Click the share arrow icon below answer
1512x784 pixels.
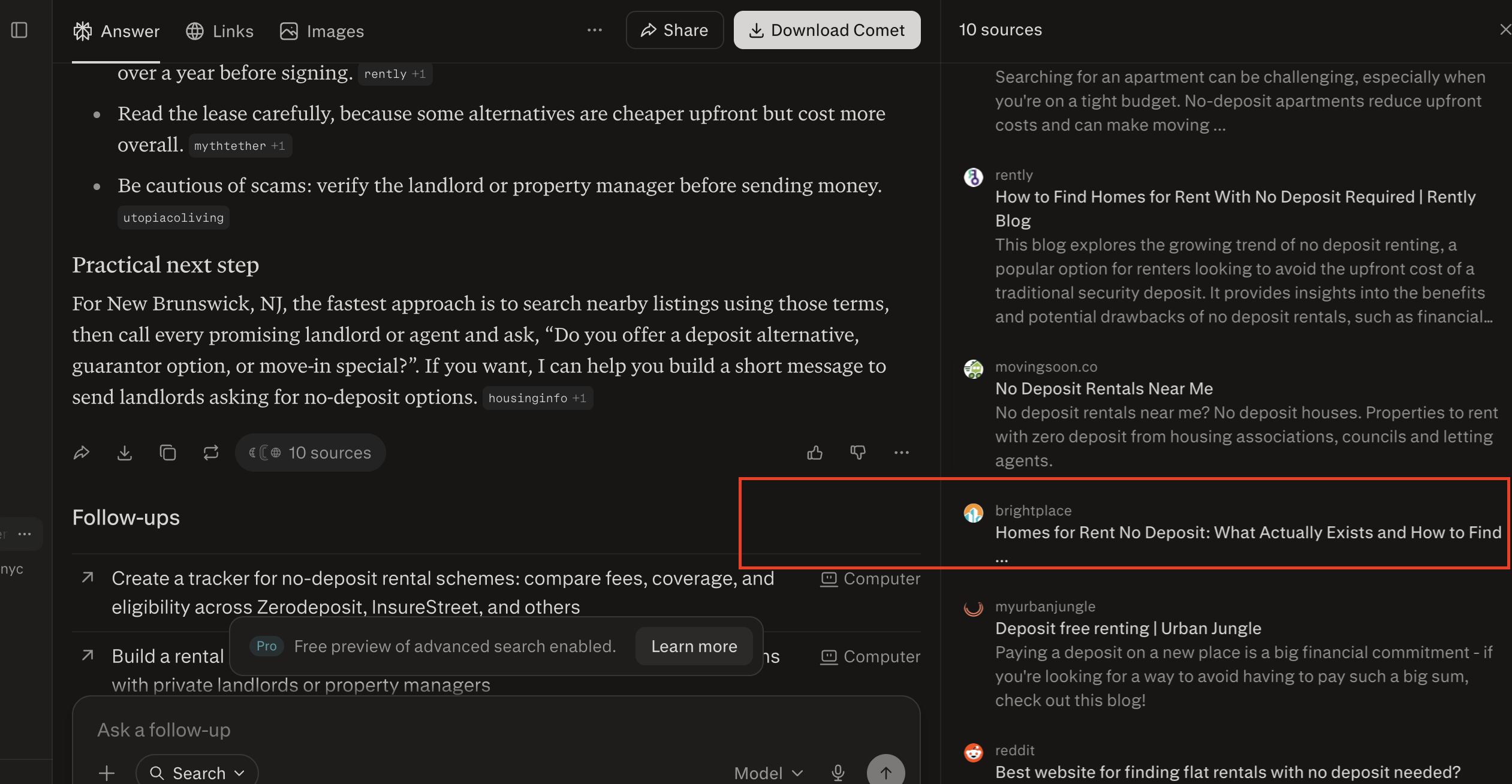(x=82, y=453)
